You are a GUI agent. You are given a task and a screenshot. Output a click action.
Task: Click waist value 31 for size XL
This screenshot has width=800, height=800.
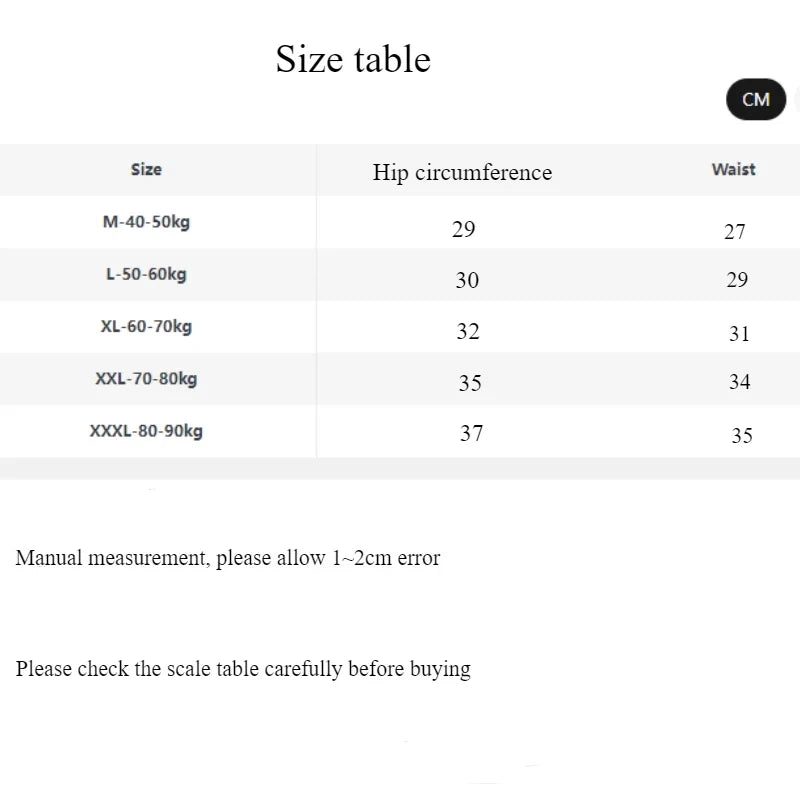[x=739, y=334]
